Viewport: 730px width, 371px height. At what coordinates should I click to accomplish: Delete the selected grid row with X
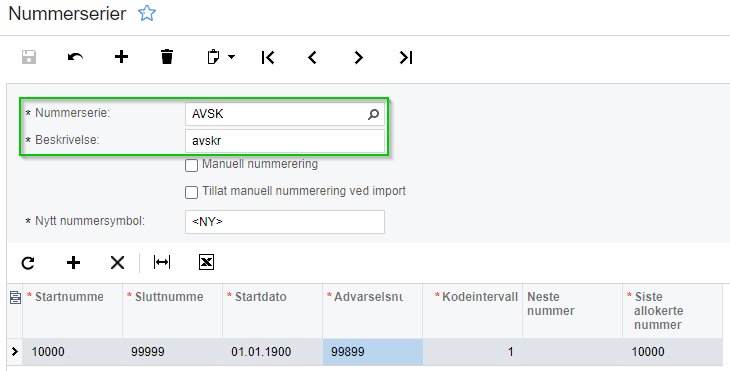tap(117, 263)
